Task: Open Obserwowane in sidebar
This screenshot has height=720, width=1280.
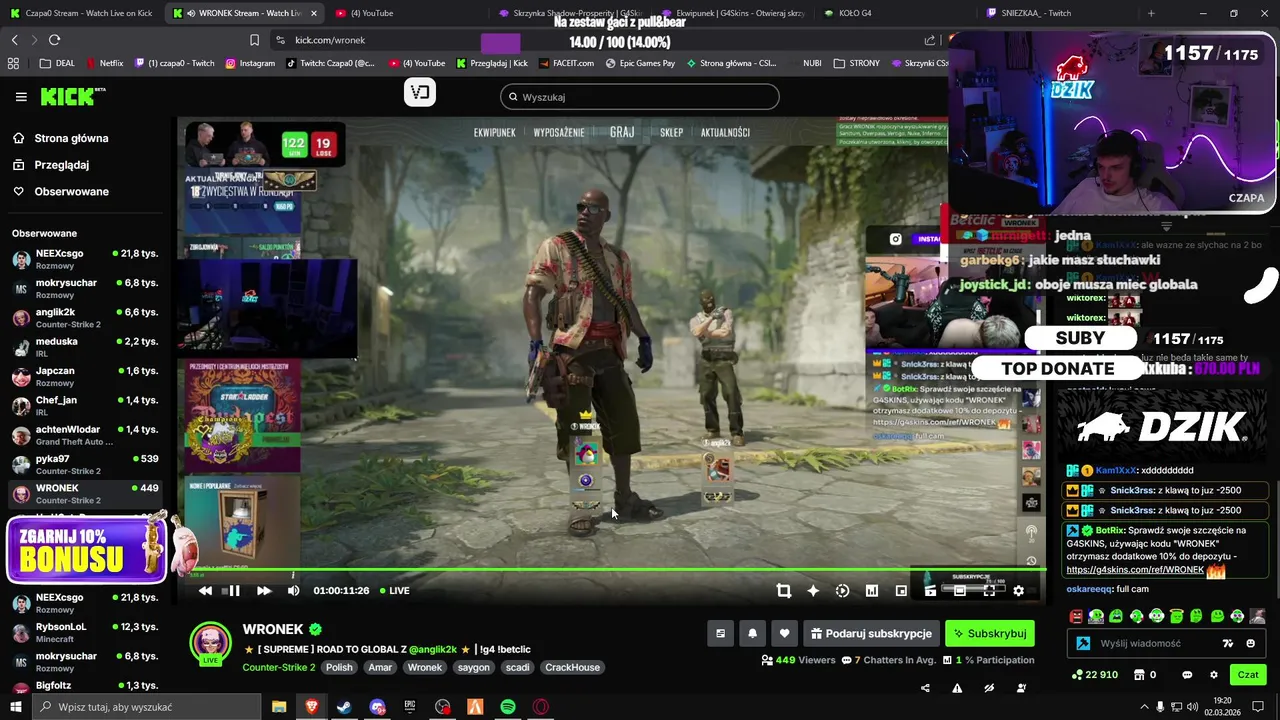Action: coord(71,191)
